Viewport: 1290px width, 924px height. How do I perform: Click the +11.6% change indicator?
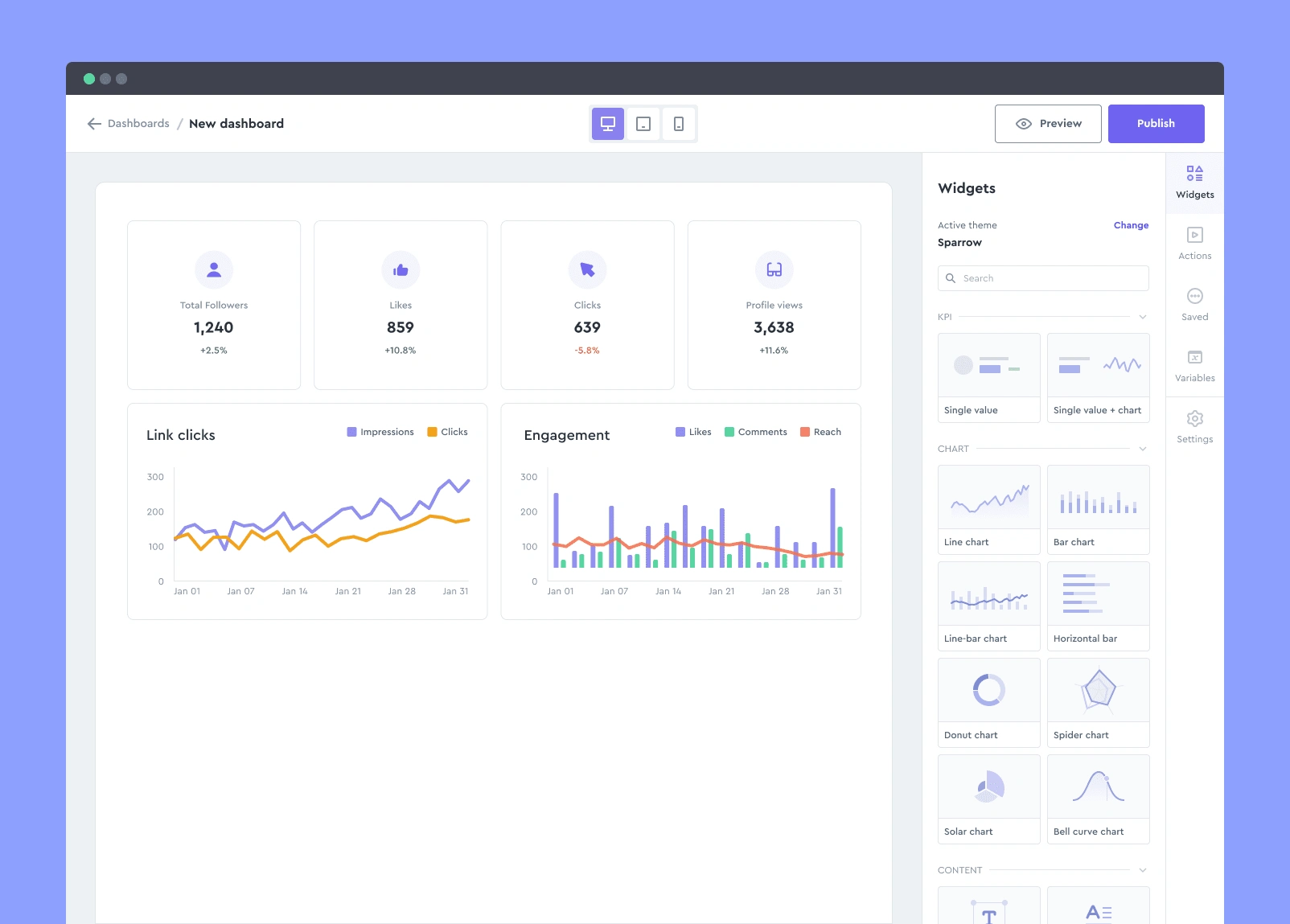pos(774,351)
